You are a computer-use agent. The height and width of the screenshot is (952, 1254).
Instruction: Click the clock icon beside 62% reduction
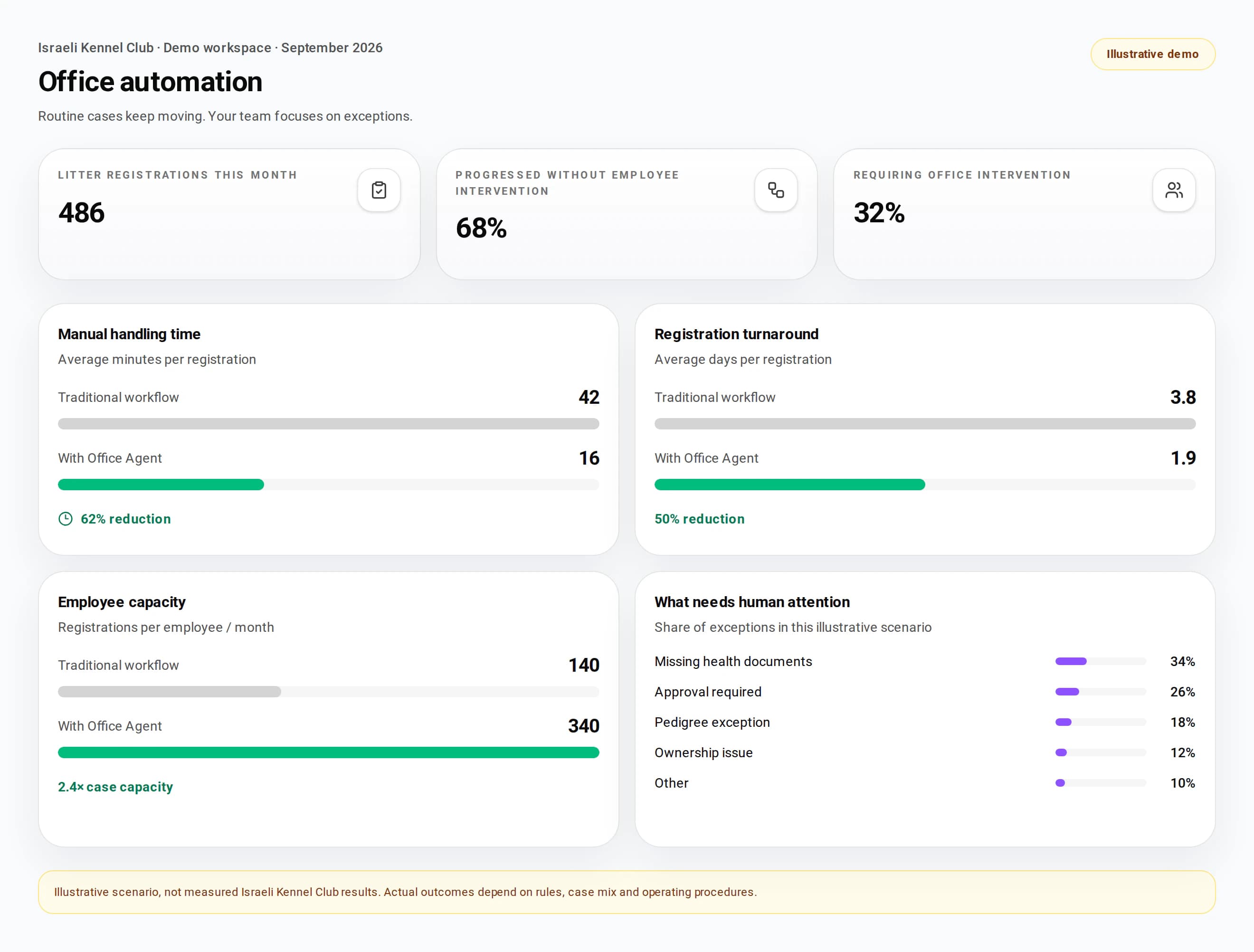[x=66, y=519]
